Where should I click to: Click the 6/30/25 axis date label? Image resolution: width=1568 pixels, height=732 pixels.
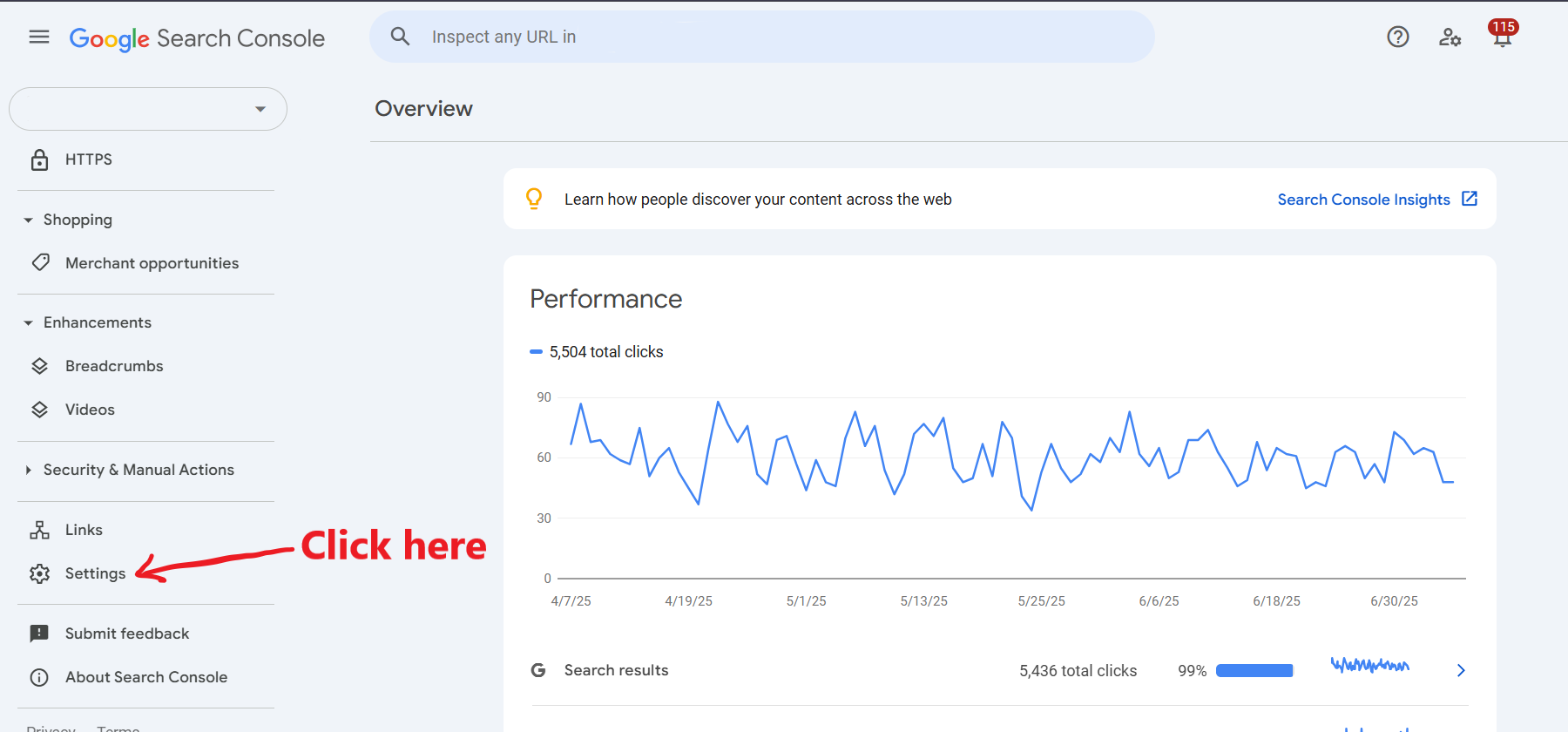(1394, 601)
